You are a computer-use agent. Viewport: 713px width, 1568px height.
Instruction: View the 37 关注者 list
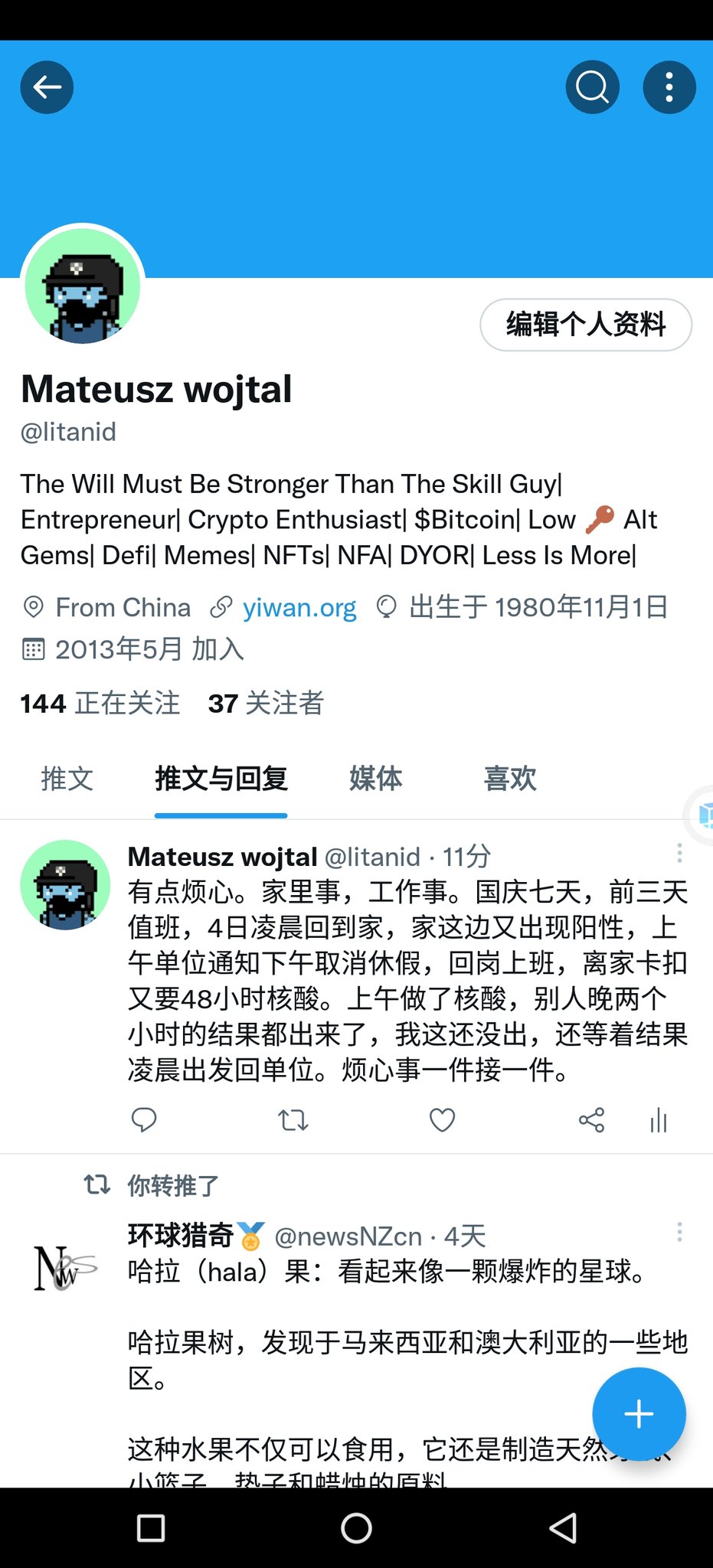click(x=266, y=703)
